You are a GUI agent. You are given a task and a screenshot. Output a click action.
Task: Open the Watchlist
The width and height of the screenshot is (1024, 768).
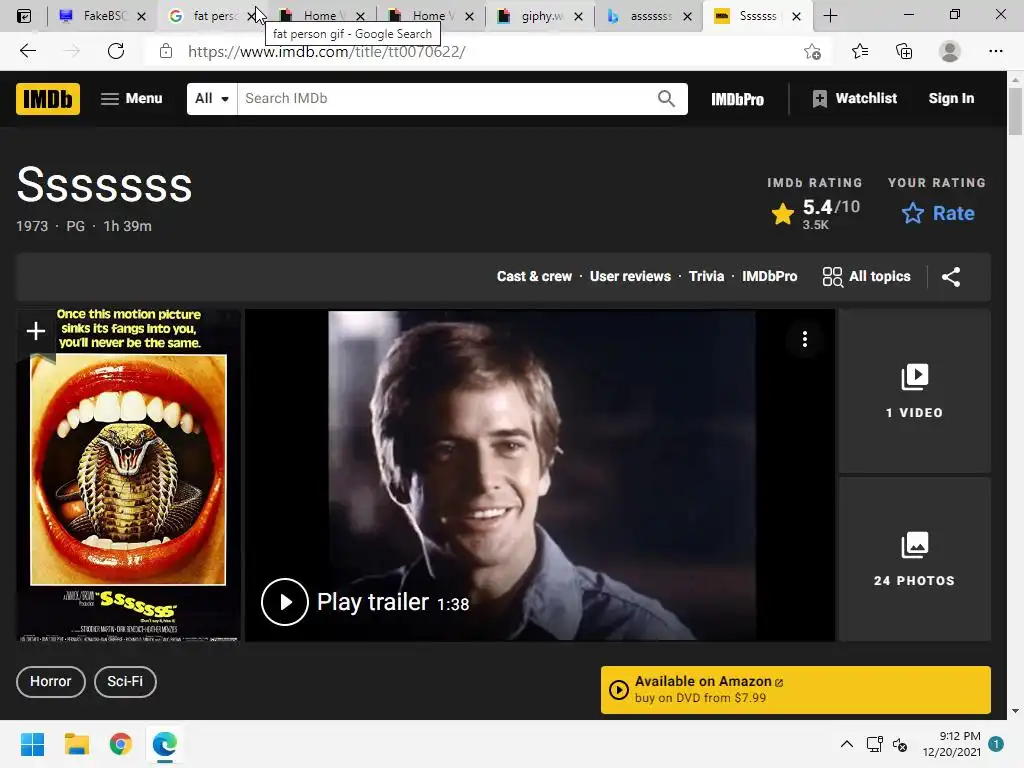pyautogui.click(x=854, y=99)
